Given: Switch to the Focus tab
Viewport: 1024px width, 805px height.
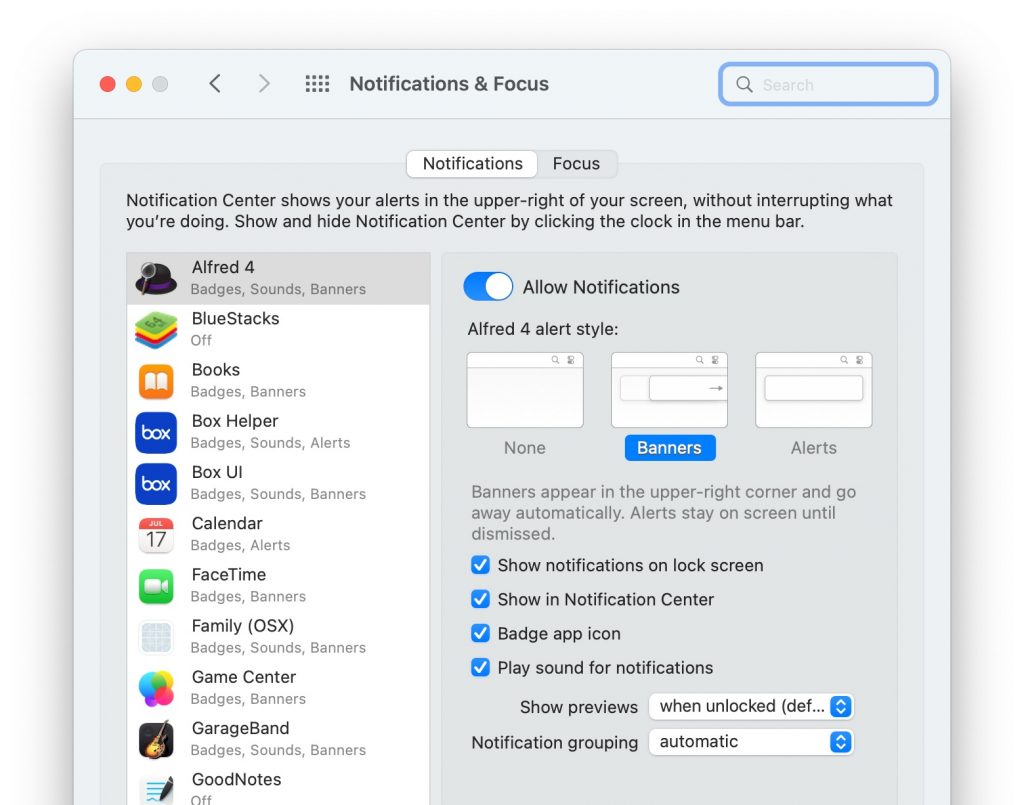Looking at the screenshot, I should point(576,163).
